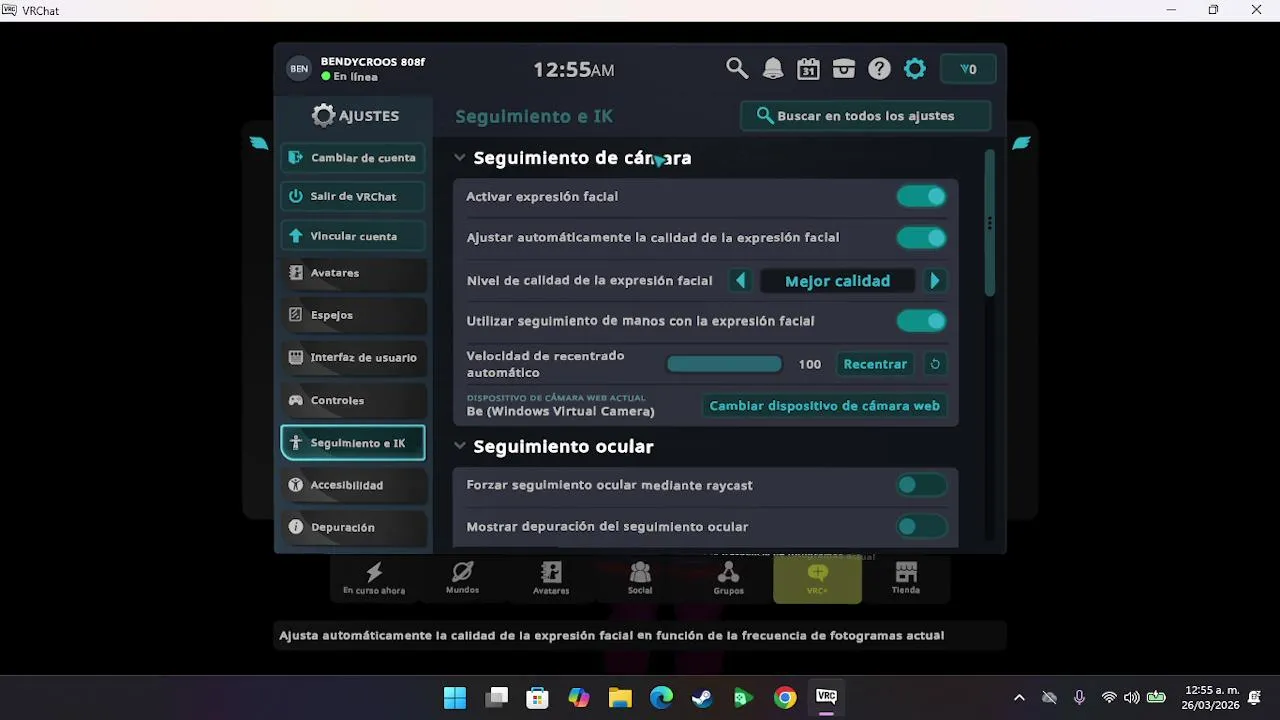Click the Mejor calidad value
Screen dimensions: 1280x720
[837, 281]
